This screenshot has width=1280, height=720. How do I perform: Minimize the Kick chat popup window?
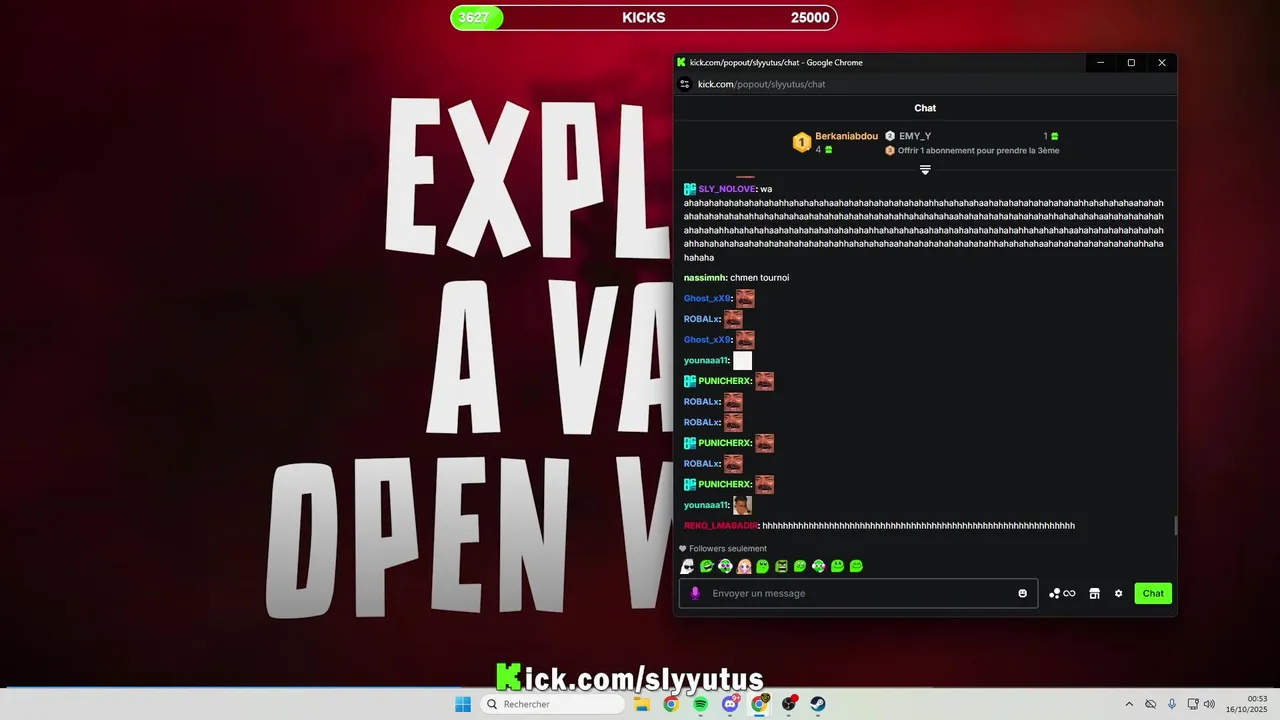1100,62
